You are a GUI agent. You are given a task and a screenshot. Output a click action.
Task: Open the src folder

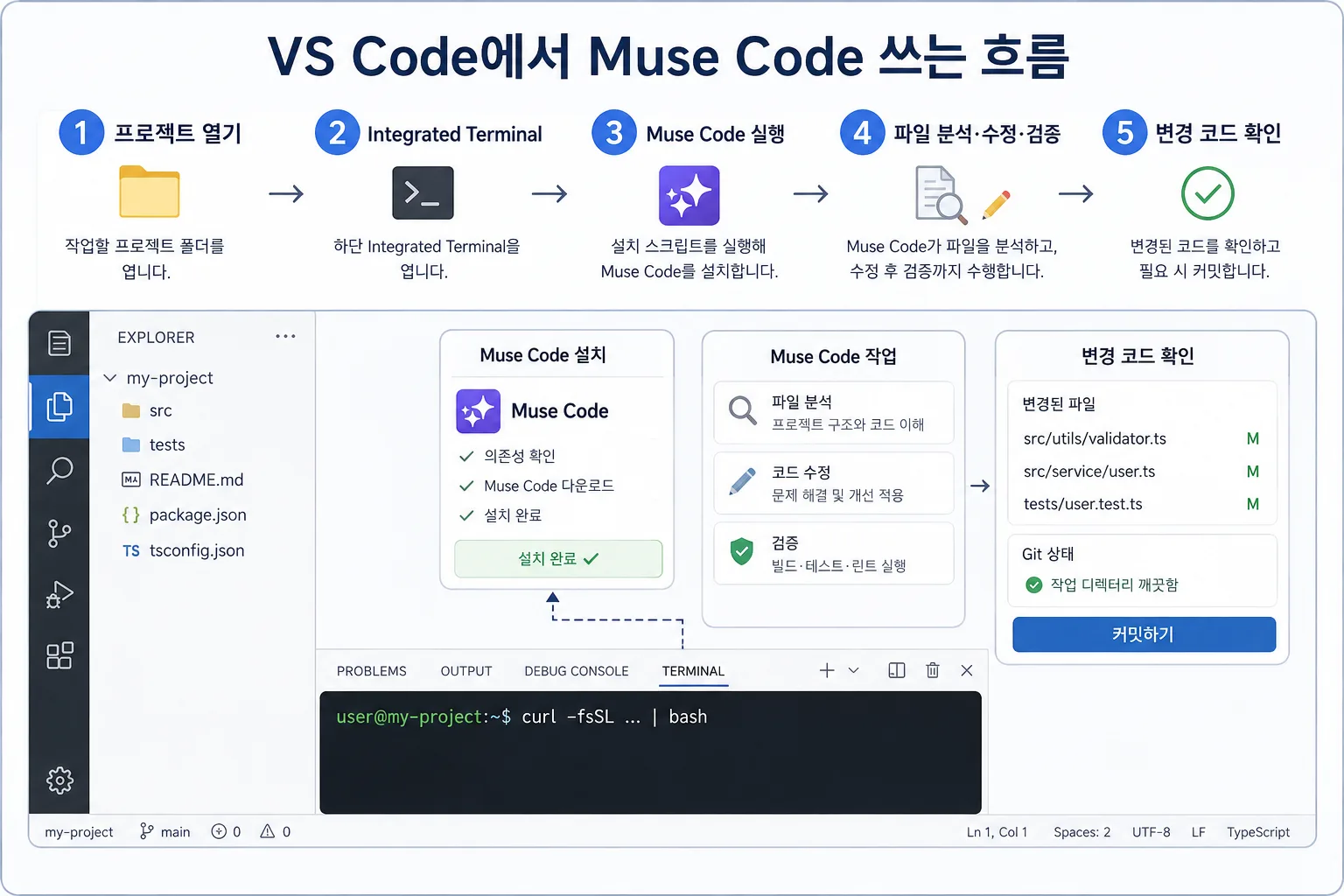[x=147, y=410]
